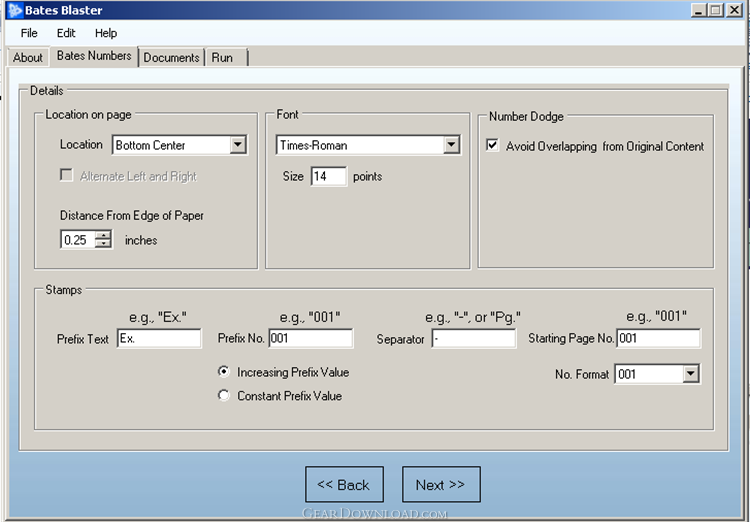This screenshot has width=750, height=522.
Task: Open the Help menu
Action: tap(106, 33)
